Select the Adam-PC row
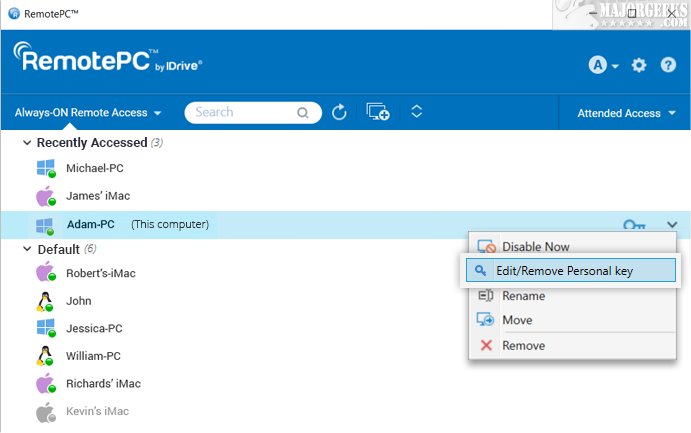The width and height of the screenshot is (691, 433). click(346, 225)
